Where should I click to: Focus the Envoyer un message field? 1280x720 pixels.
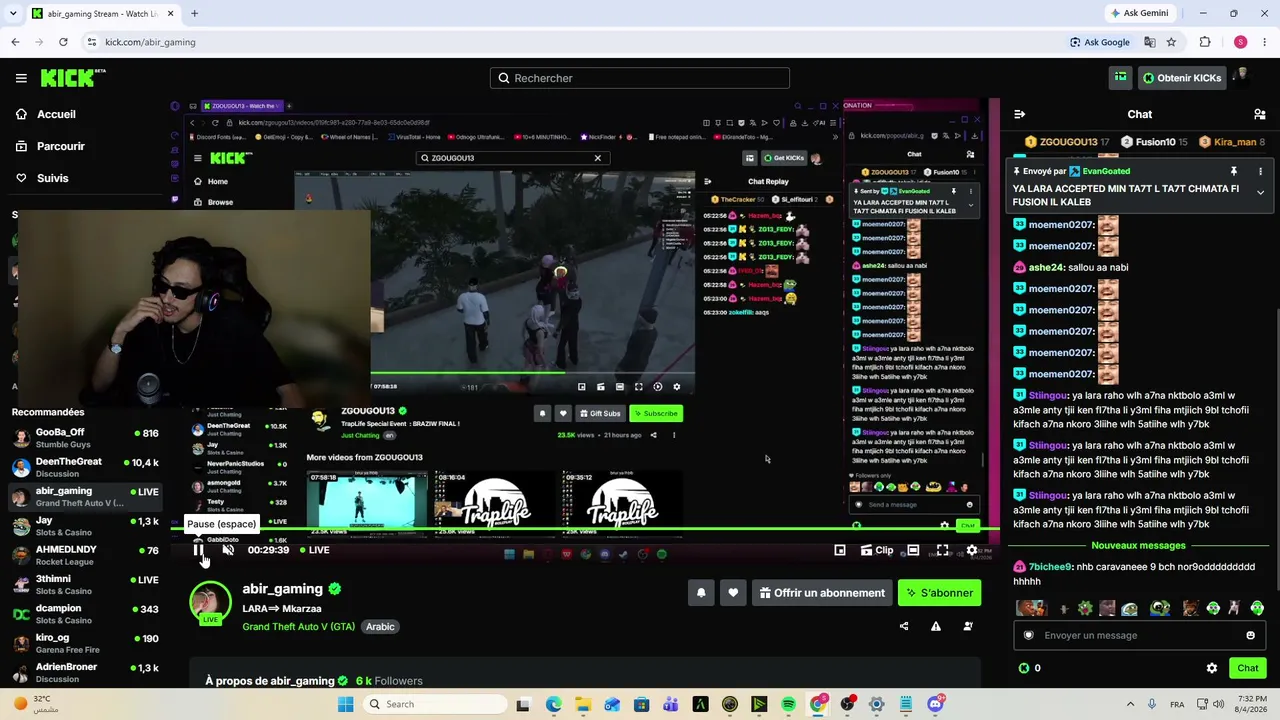click(1138, 635)
